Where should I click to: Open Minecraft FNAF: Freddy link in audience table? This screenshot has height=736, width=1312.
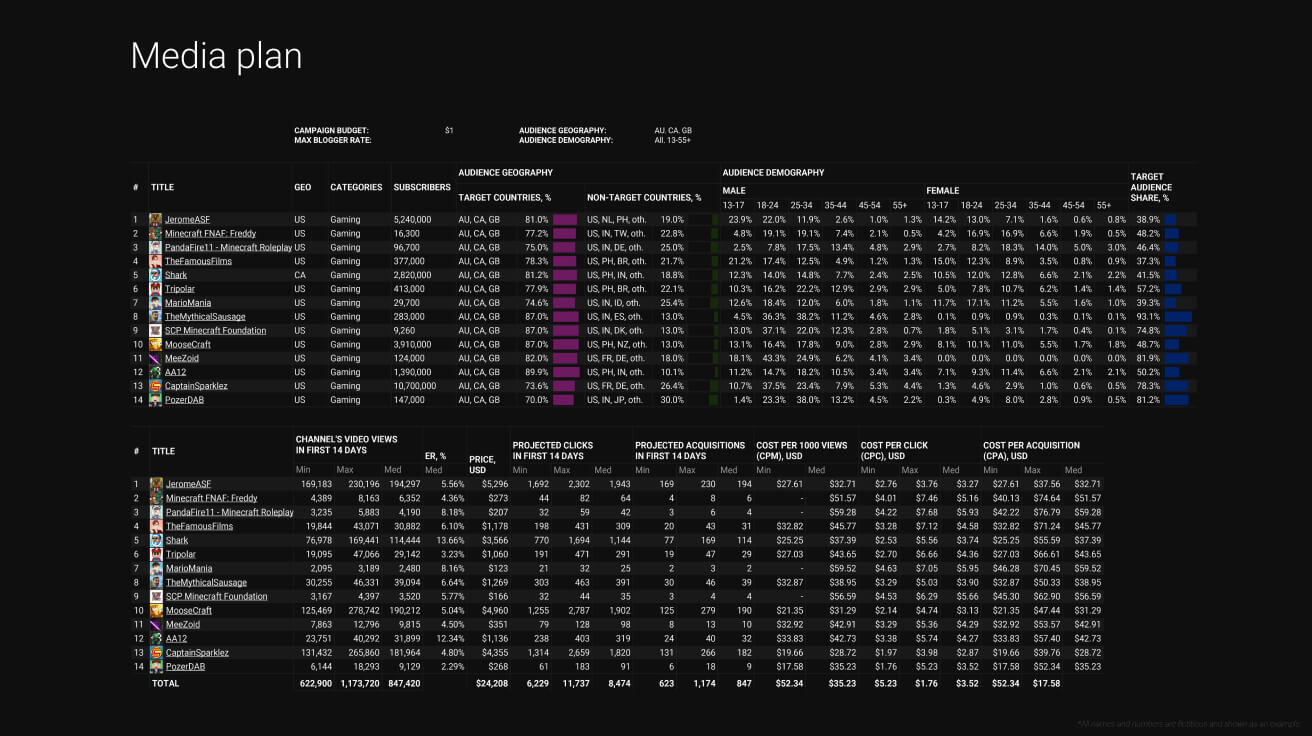(210, 233)
